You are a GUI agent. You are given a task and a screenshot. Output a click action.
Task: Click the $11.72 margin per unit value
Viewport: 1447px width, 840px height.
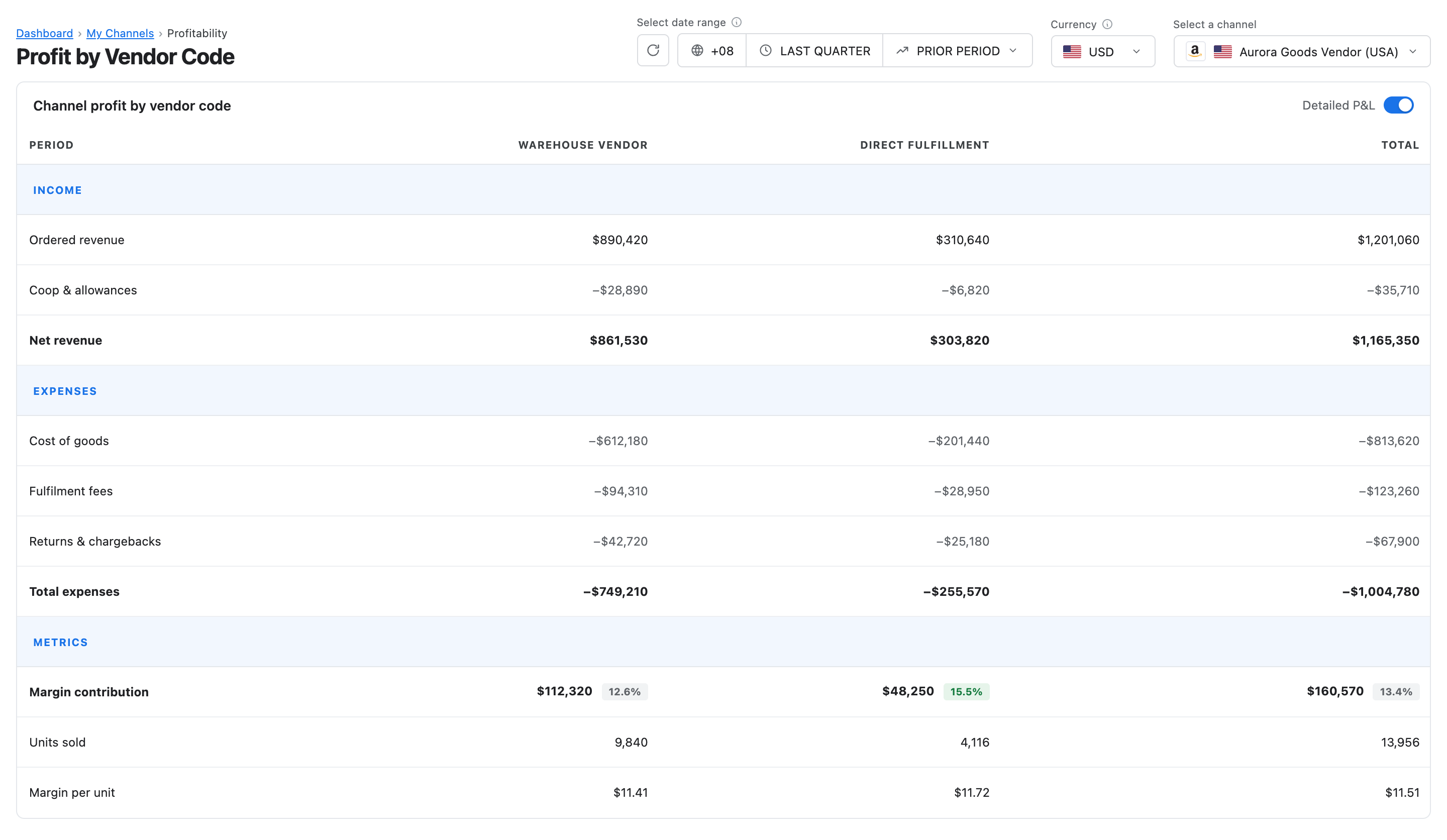[972, 792]
